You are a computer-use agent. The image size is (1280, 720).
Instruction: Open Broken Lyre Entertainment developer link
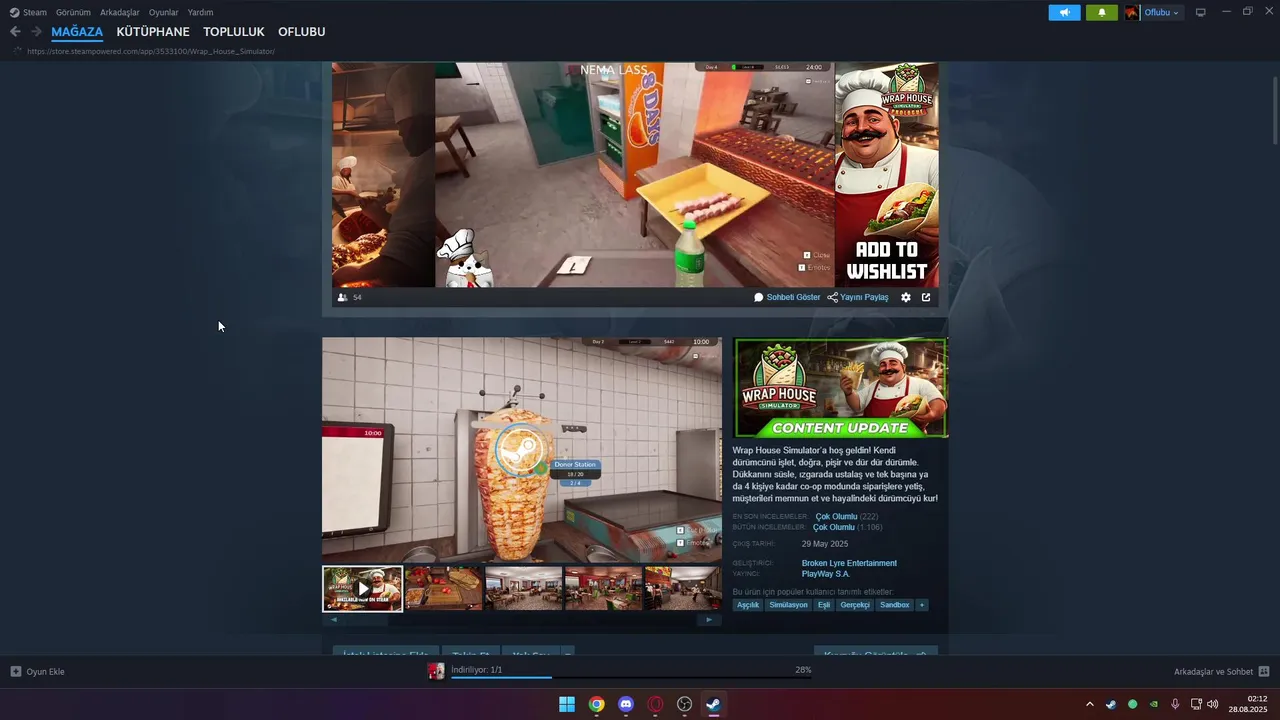pos(849,563)
